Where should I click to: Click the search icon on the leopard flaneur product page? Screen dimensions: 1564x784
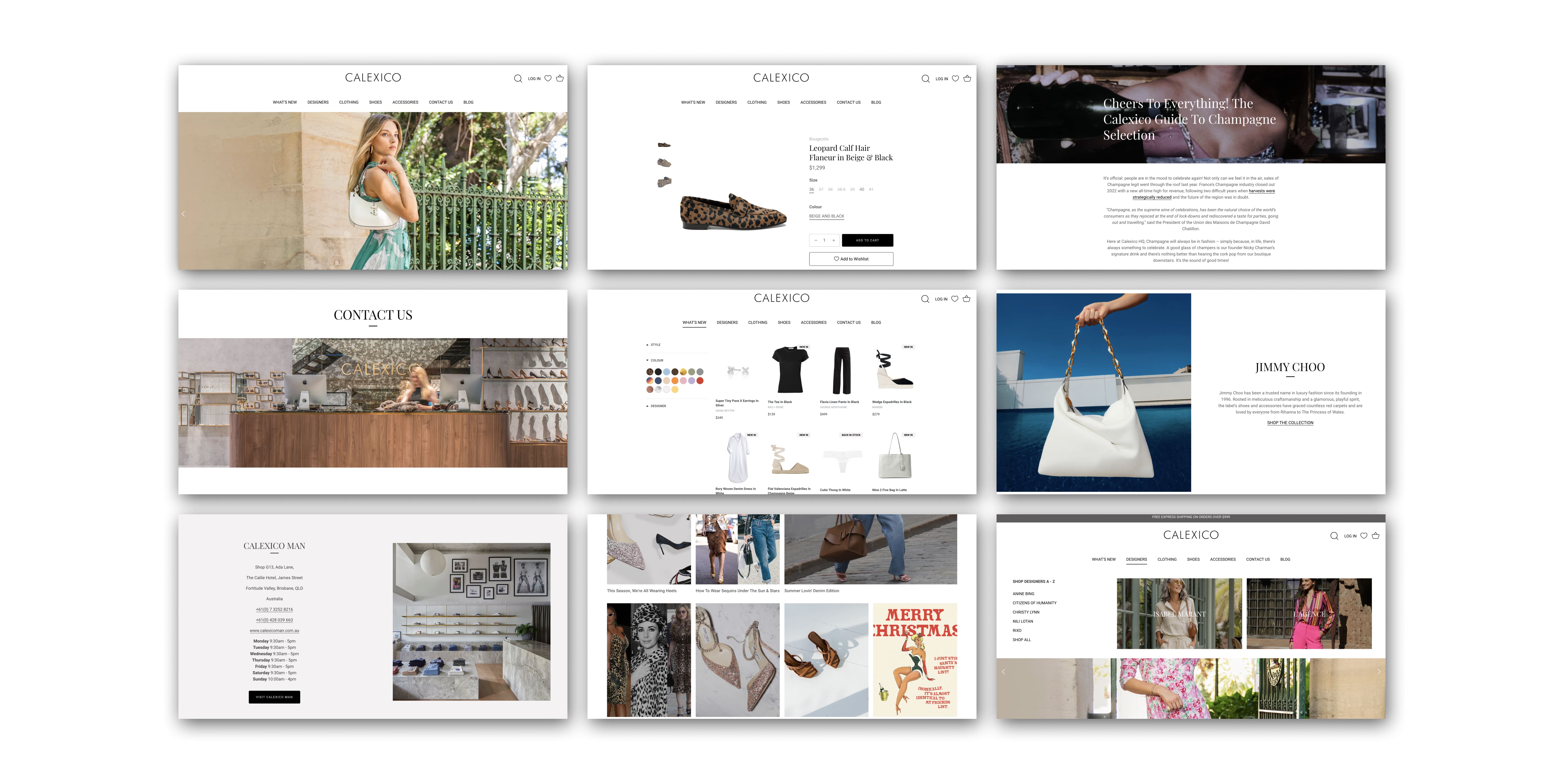click(925, 79)
